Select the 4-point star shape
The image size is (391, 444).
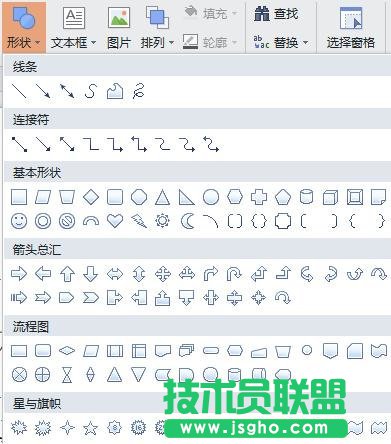pos(67,428)
